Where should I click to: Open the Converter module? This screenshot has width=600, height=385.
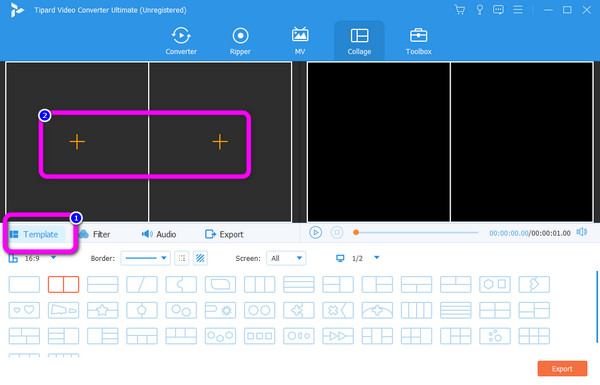pyautogui.click(x=181, y=41)
